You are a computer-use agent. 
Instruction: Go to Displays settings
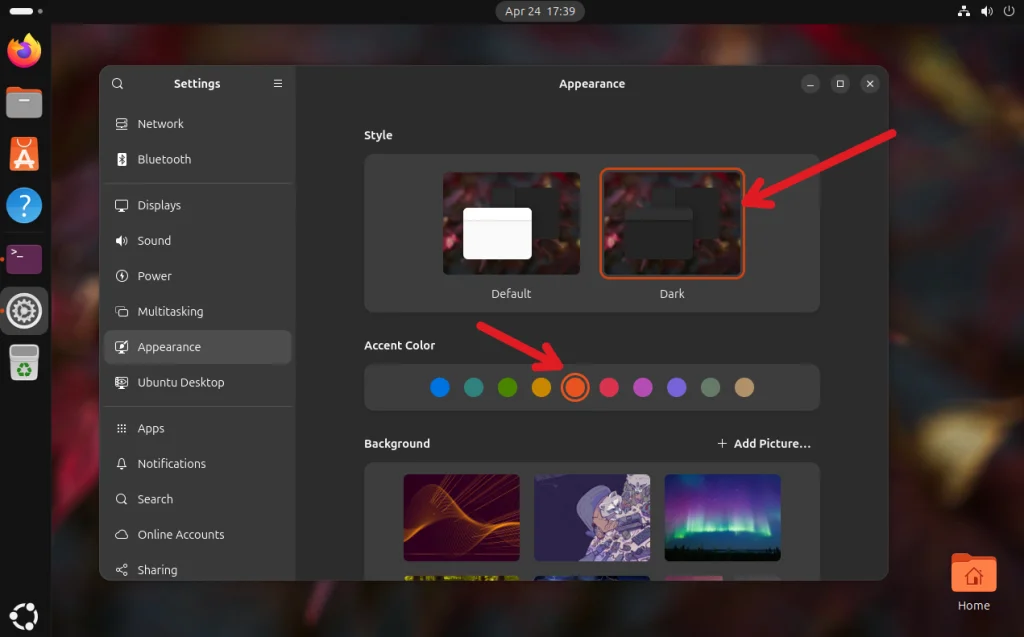[198, 205]
